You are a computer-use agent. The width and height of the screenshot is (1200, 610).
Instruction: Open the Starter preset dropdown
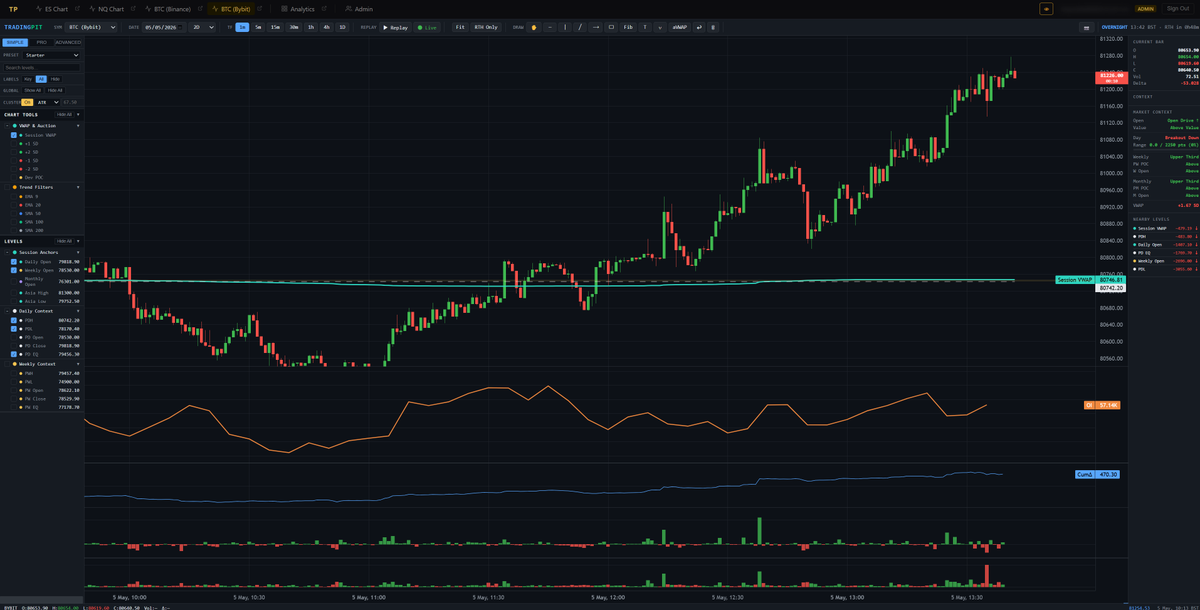[52, 55]
